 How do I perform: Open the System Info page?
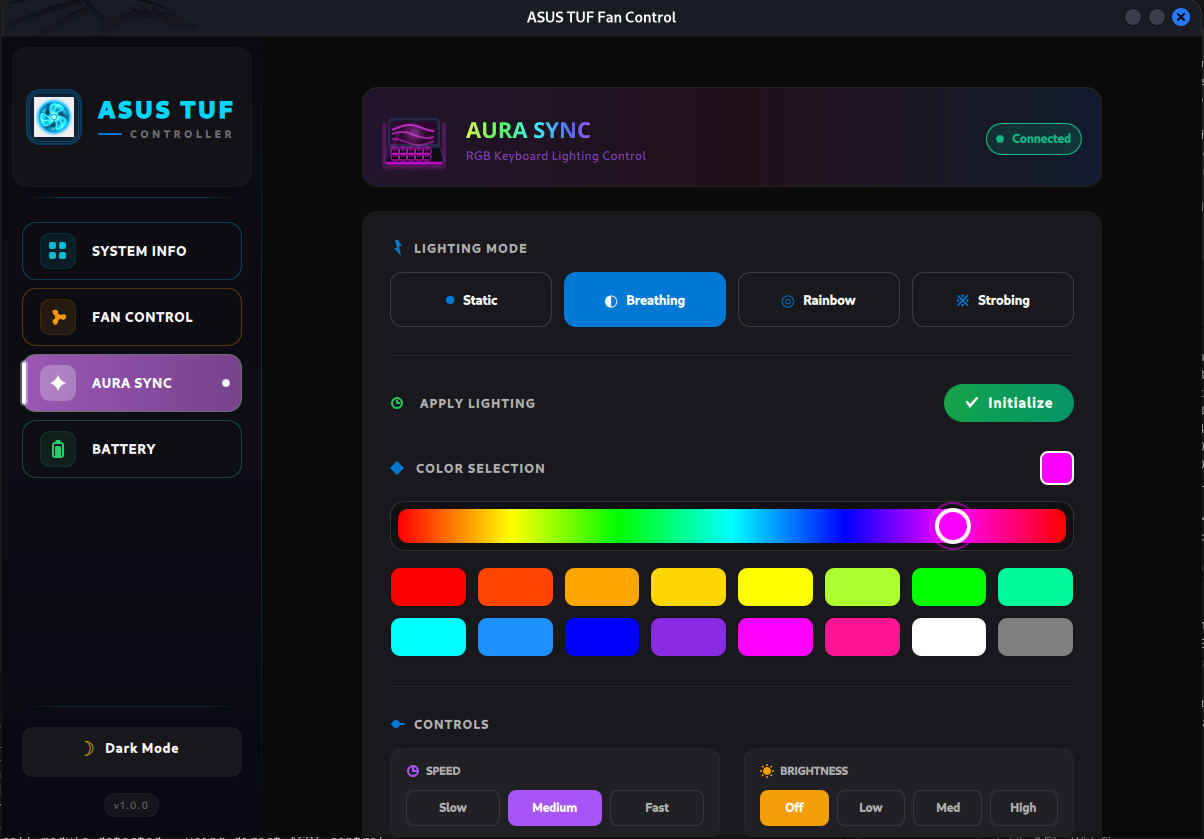[x=132, y=251]
